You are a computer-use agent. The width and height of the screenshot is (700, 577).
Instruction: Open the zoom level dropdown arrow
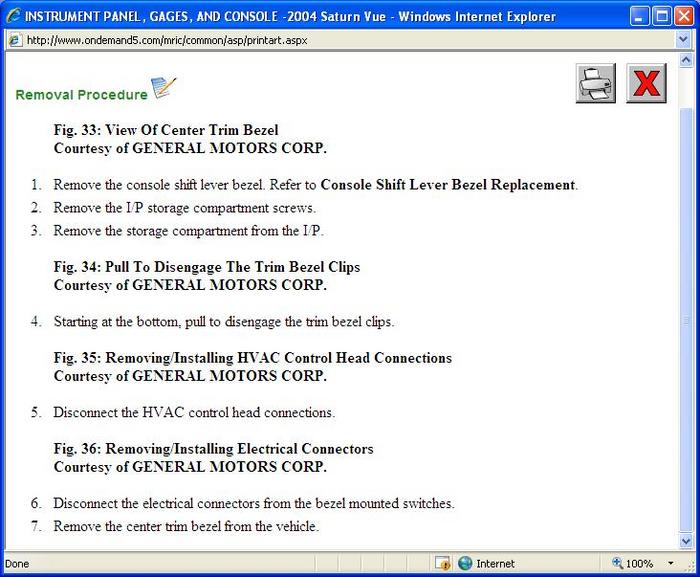click(670, 563)
